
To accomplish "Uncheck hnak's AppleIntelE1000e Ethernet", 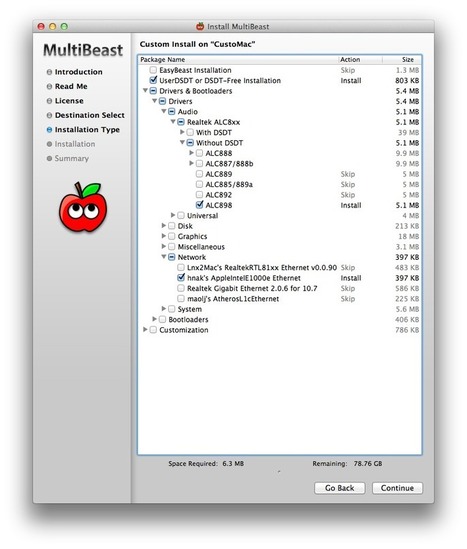I will (181, 278).
